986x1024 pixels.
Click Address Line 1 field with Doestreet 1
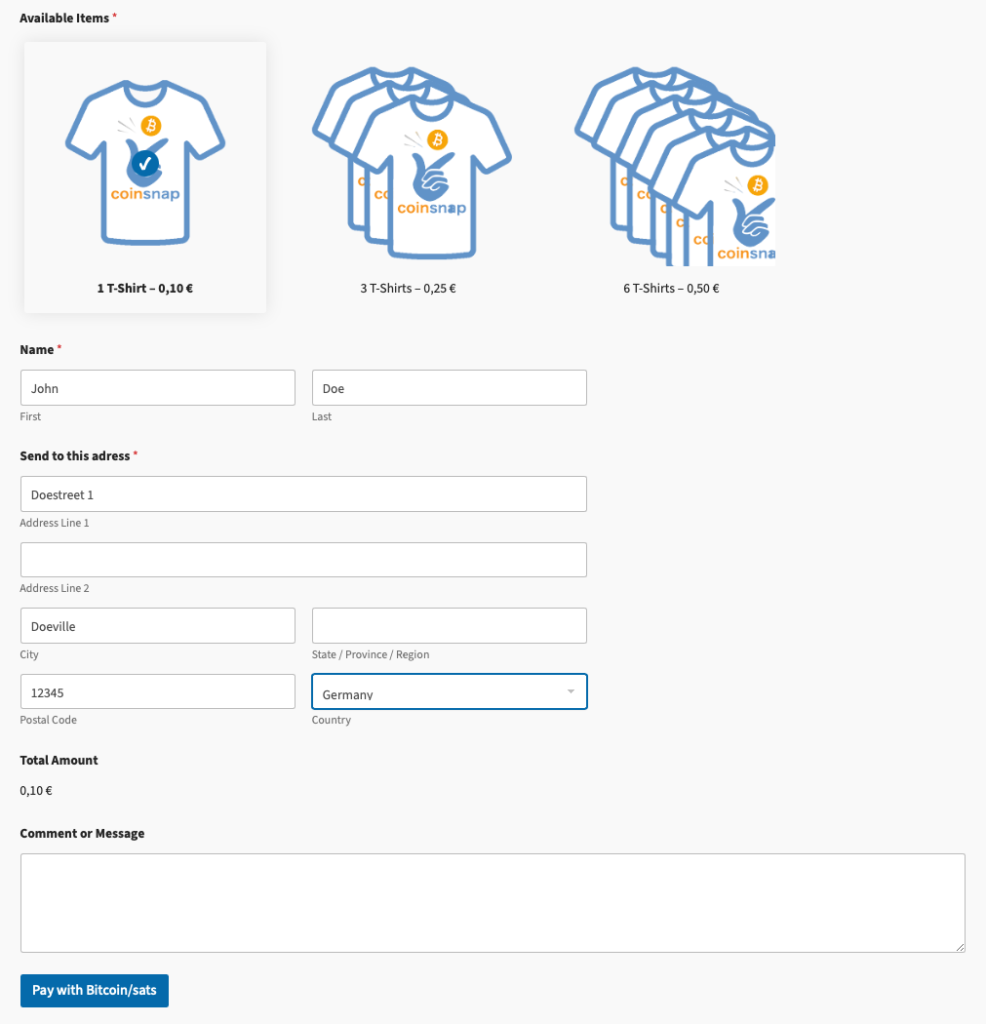(303, 494)
